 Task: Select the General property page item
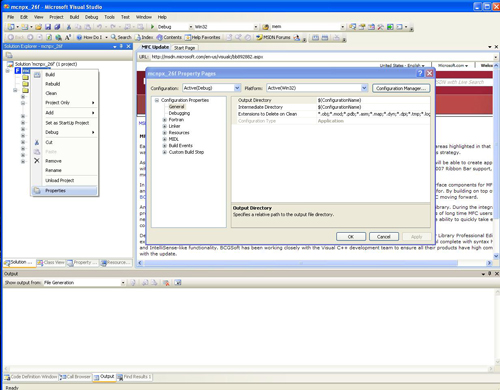click(176, 107)
